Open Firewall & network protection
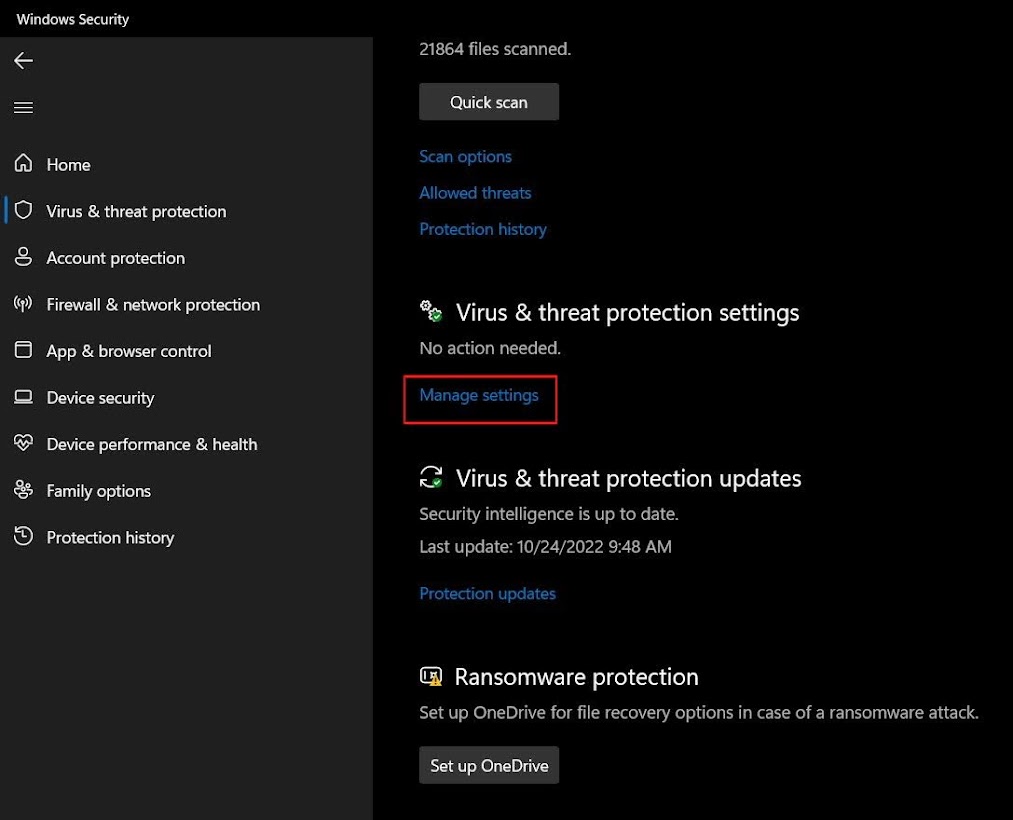 [153, 304]
